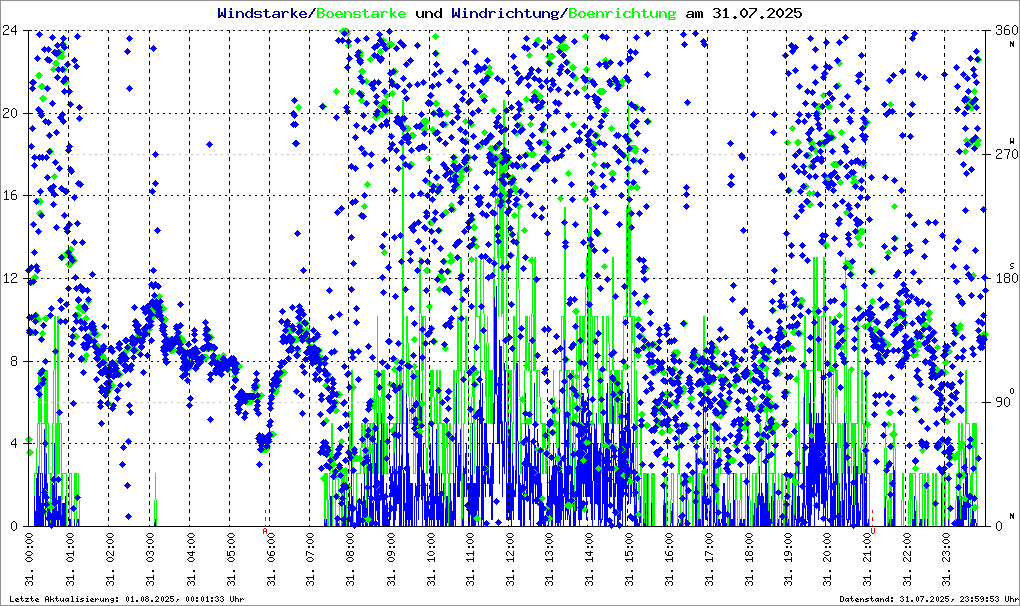Click the left axis value 8

(x=13, y=361)
